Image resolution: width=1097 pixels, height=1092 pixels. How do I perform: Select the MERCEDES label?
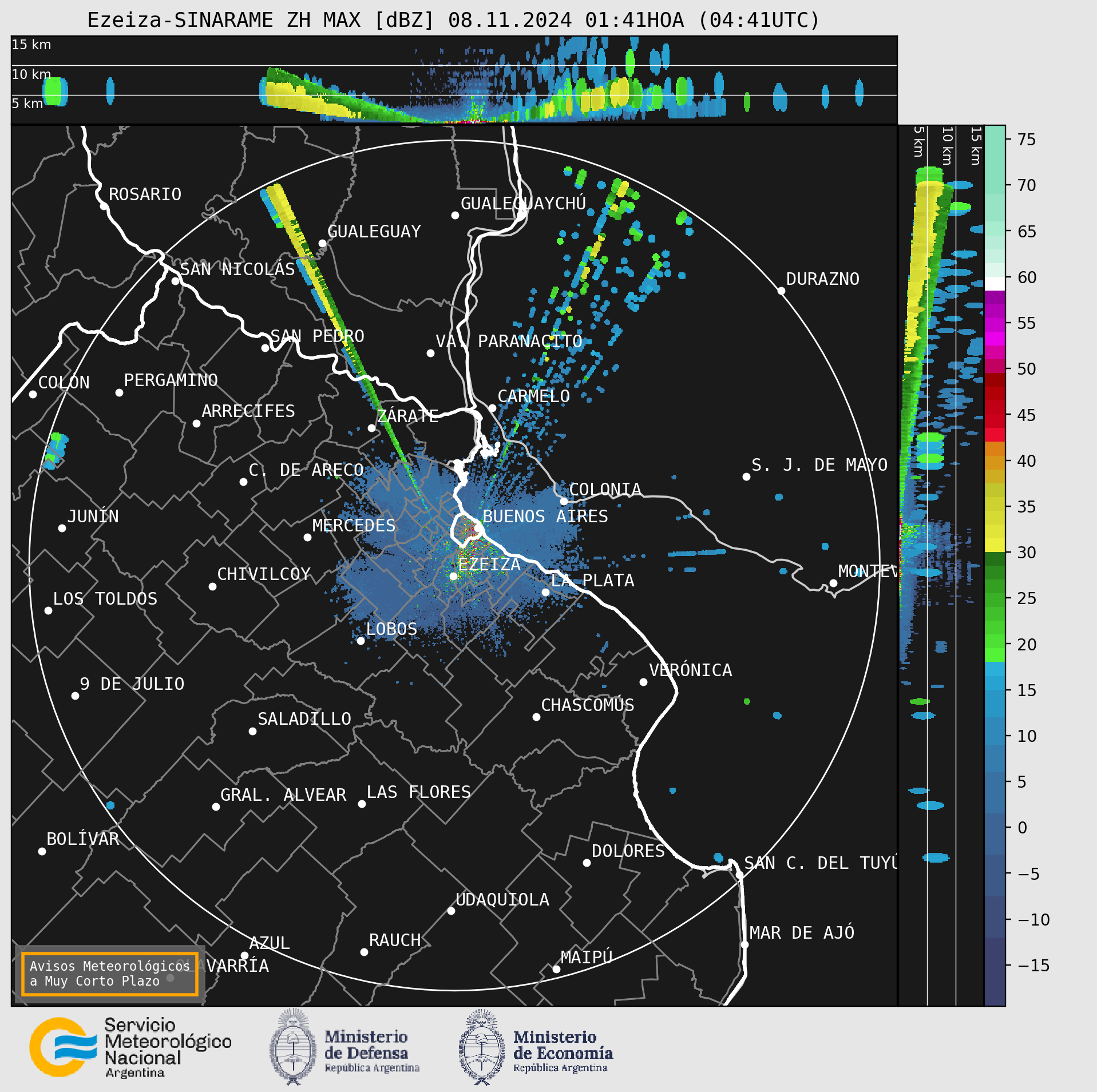tap(354, 526)
